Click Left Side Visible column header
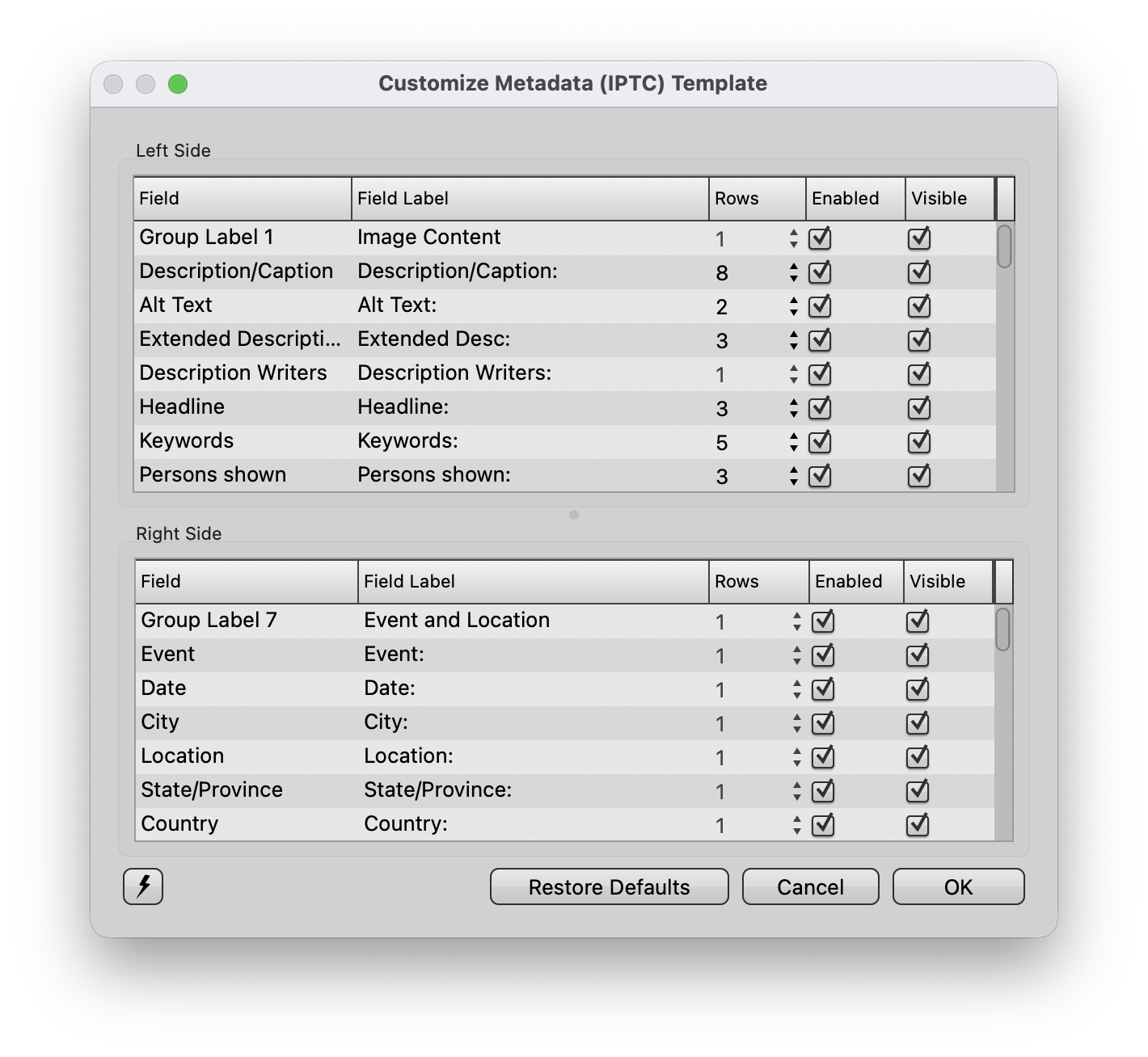 (x=950, y=198)
